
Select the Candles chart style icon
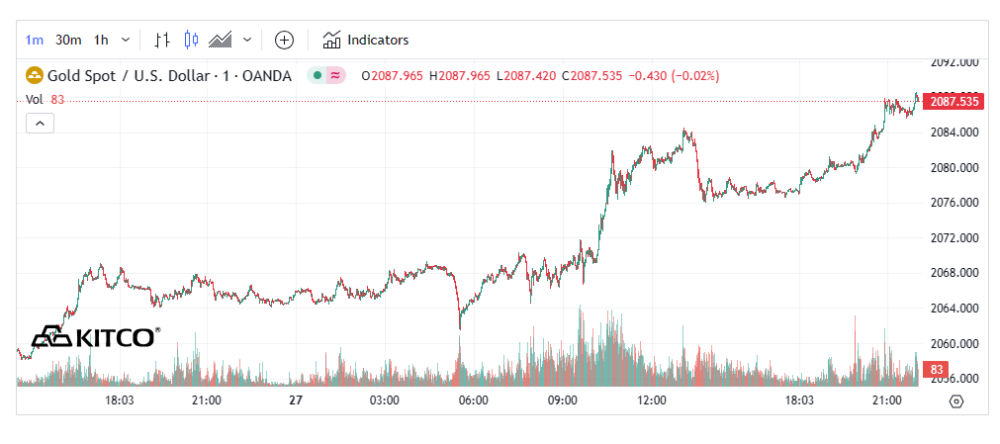(191, 40)
